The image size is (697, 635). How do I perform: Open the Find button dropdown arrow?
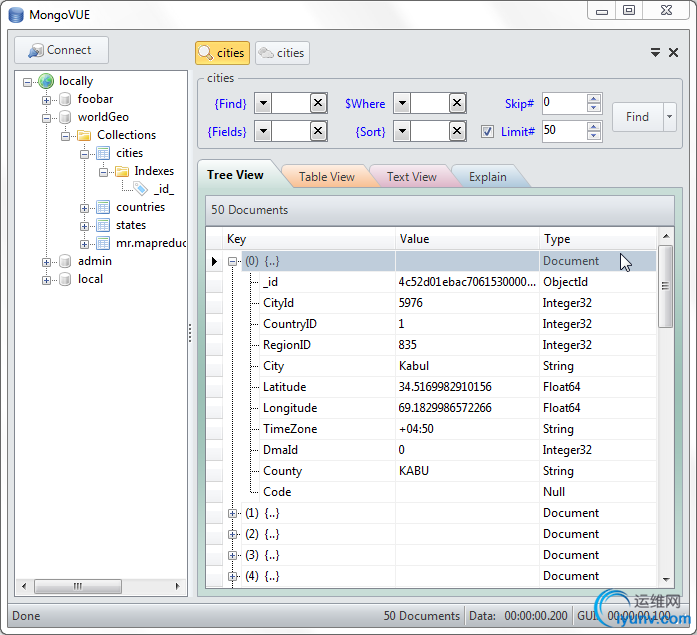coord(669,117)
